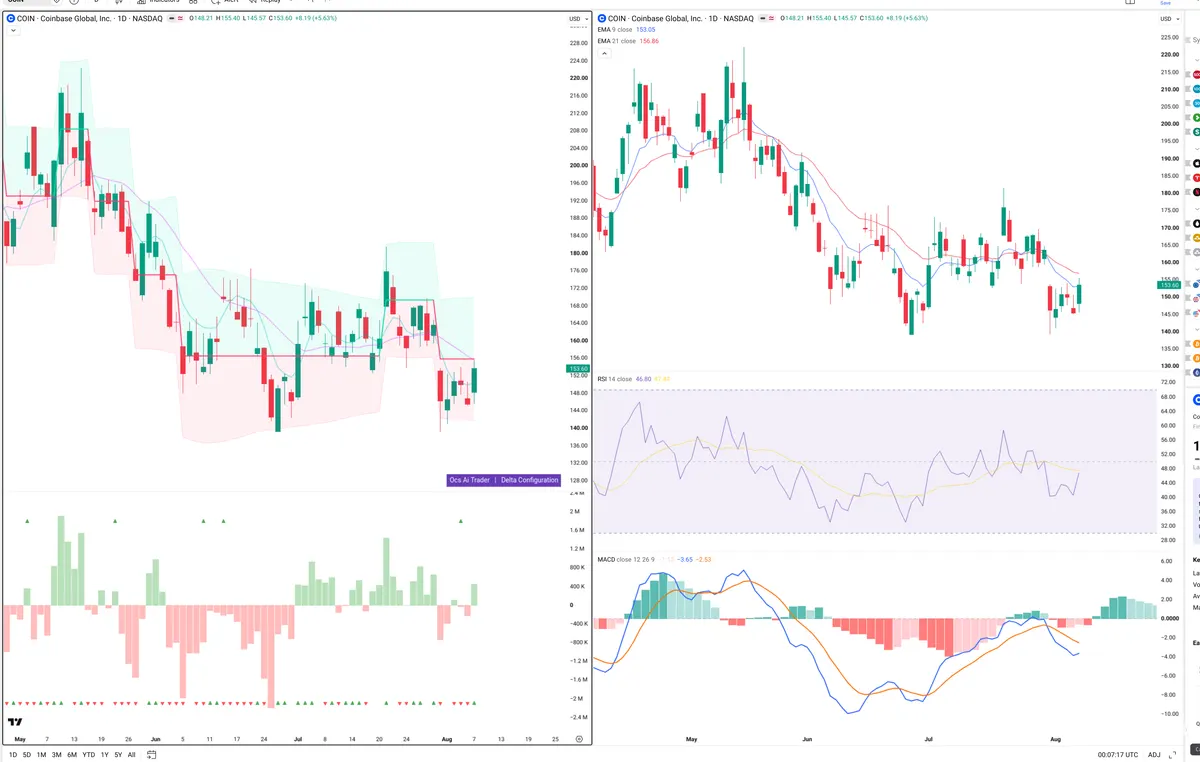Click the Delta Configuration label

pyautogui.click(x=530, y=480)
